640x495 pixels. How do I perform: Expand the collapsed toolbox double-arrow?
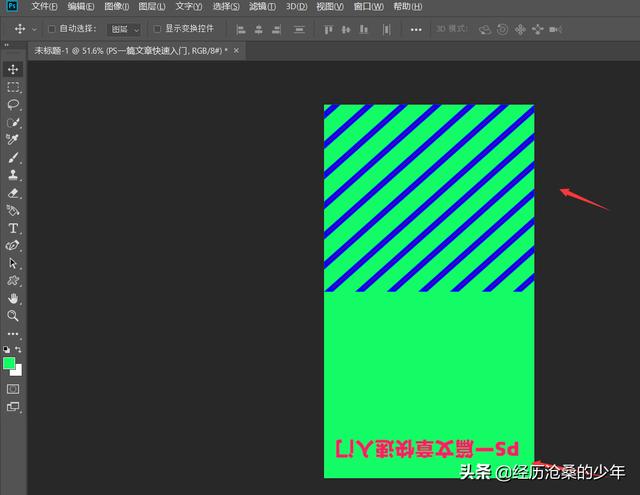point(7,45)
